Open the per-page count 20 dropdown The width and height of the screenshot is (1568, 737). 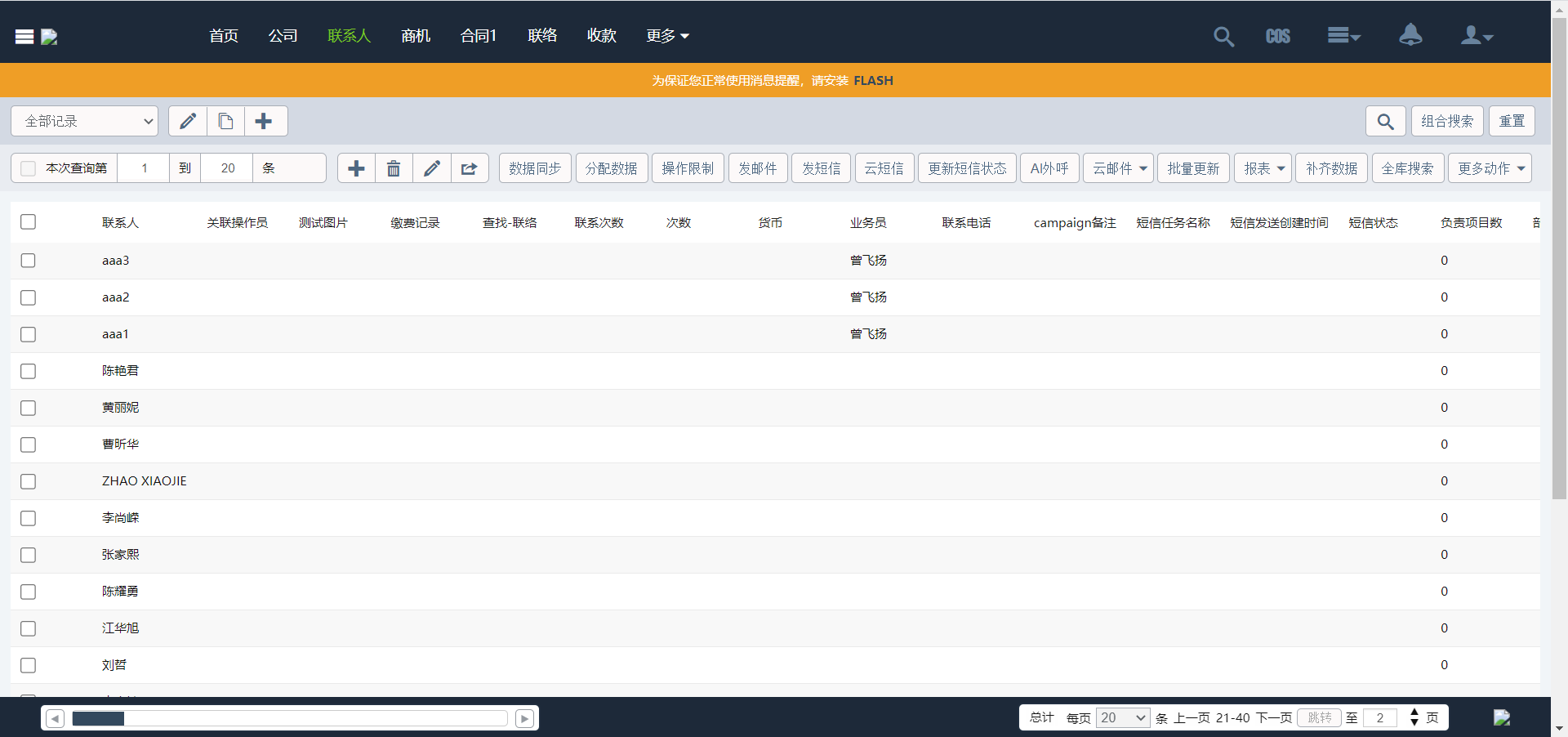pos(1122,718)
